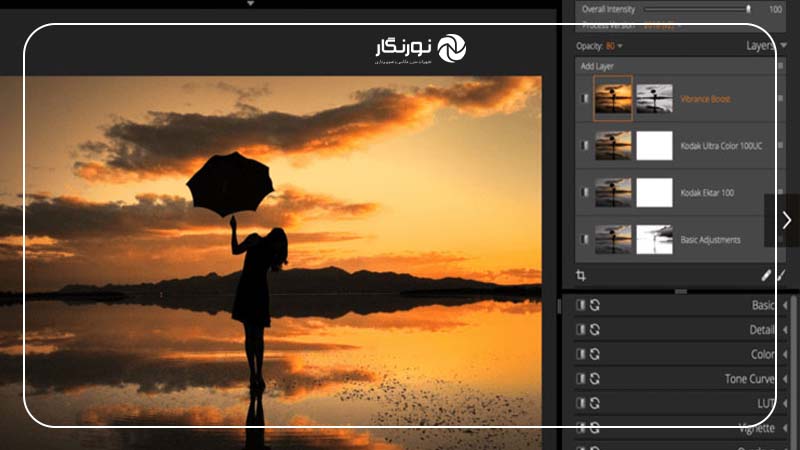Toggle visibility of Vibrance Boost layer
The height and width of the screenshot is (450, 800).
[585, 98]
